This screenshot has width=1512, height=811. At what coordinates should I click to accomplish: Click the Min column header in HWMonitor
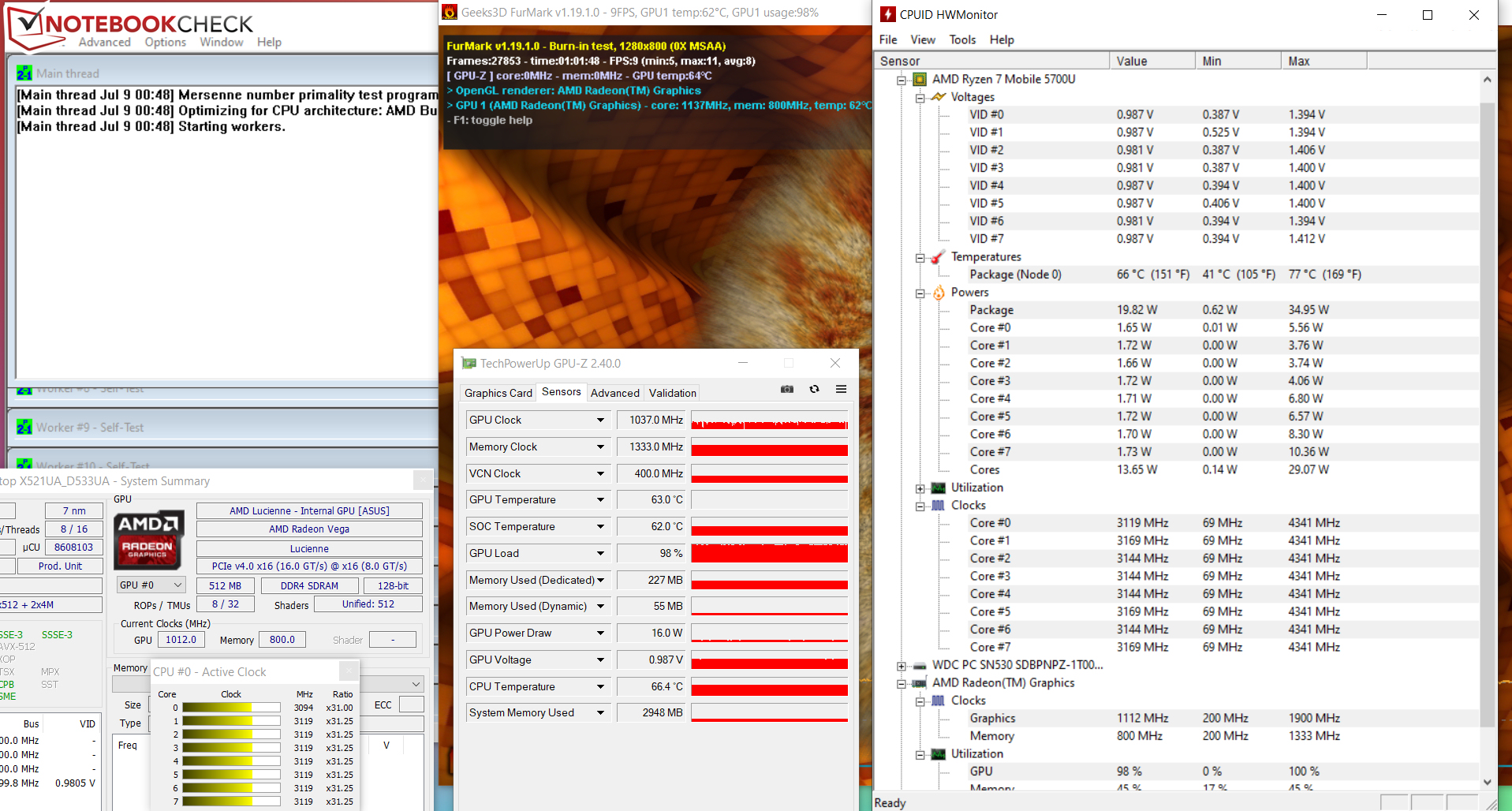point(1238,61)
